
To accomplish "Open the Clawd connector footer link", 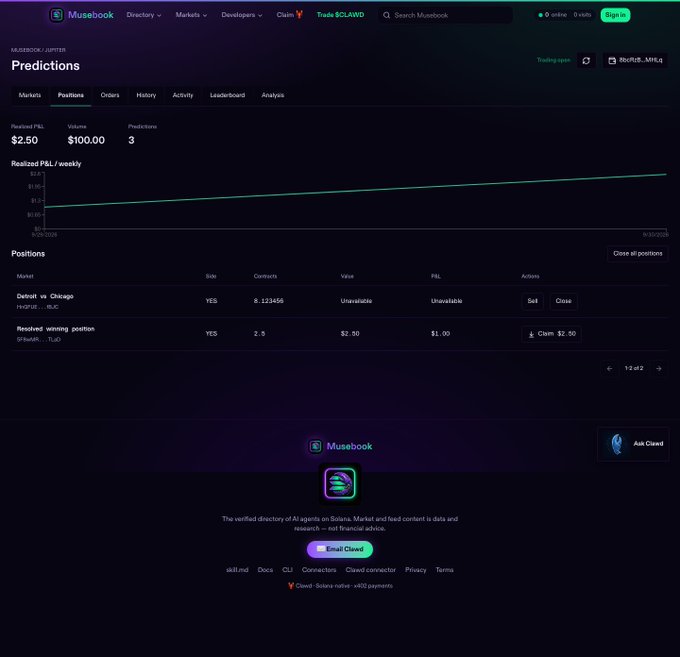I will click(370, 570).
